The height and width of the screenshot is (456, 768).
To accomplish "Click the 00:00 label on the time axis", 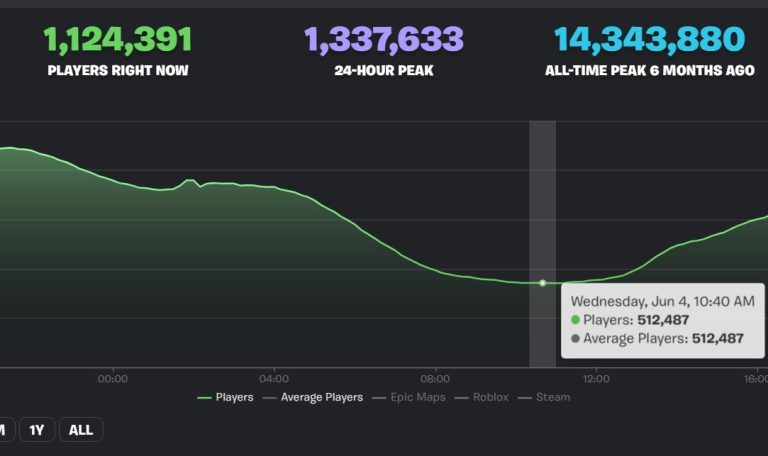I will click(x=113, y=378).
